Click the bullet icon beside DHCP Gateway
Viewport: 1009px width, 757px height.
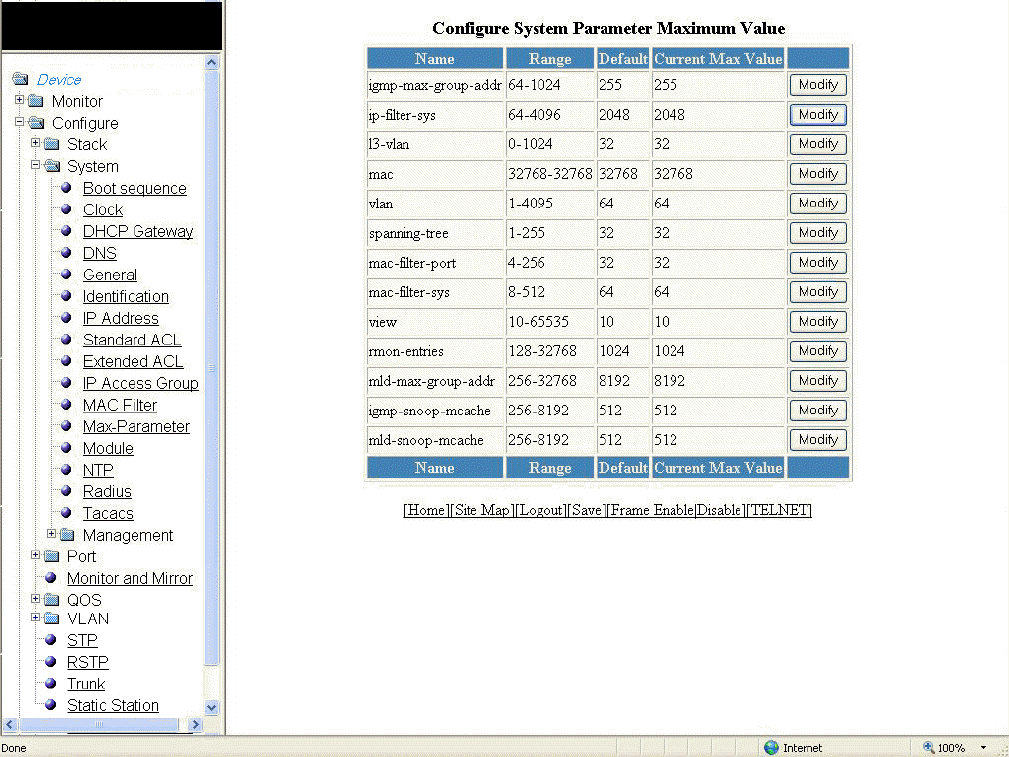click(66, 231)
